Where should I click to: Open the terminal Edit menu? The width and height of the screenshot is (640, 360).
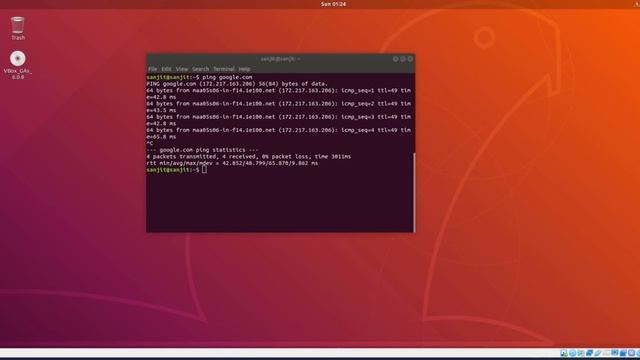[x=166, y=69]
